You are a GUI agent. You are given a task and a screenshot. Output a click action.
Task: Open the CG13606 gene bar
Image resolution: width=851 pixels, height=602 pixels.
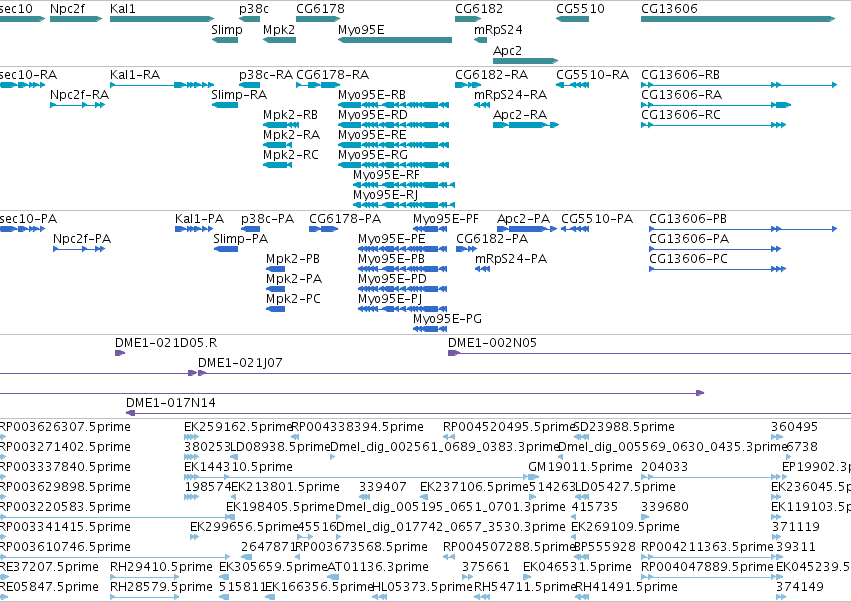738,19
